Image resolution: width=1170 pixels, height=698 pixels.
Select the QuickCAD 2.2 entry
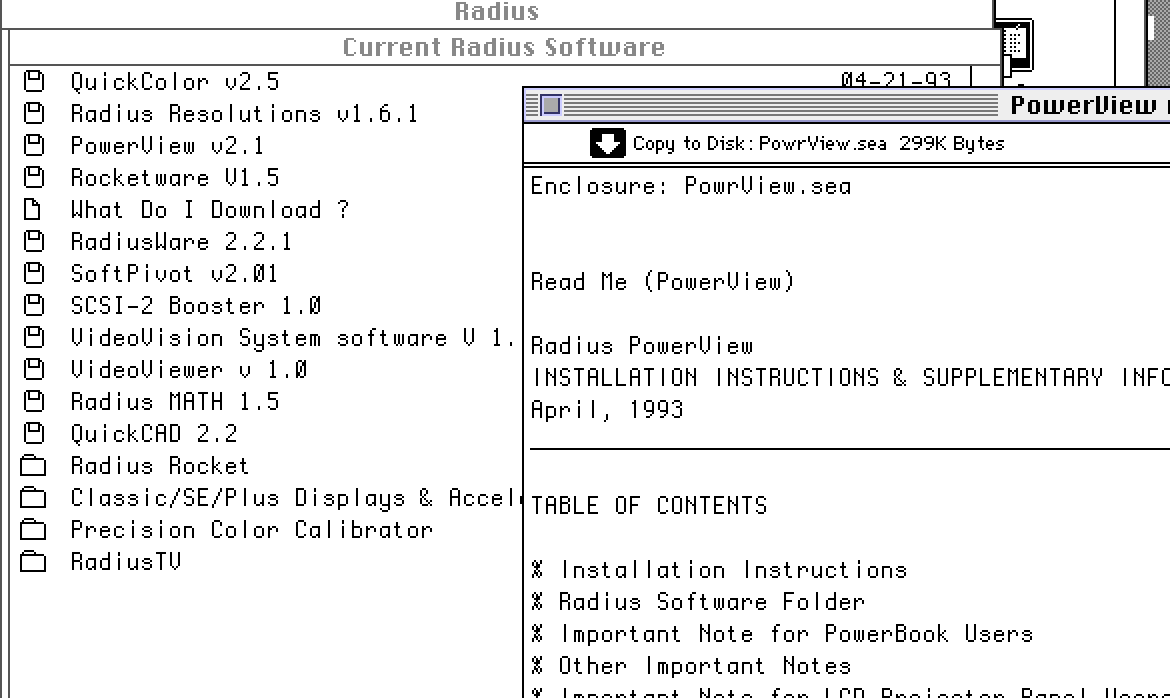coord(154,434)
